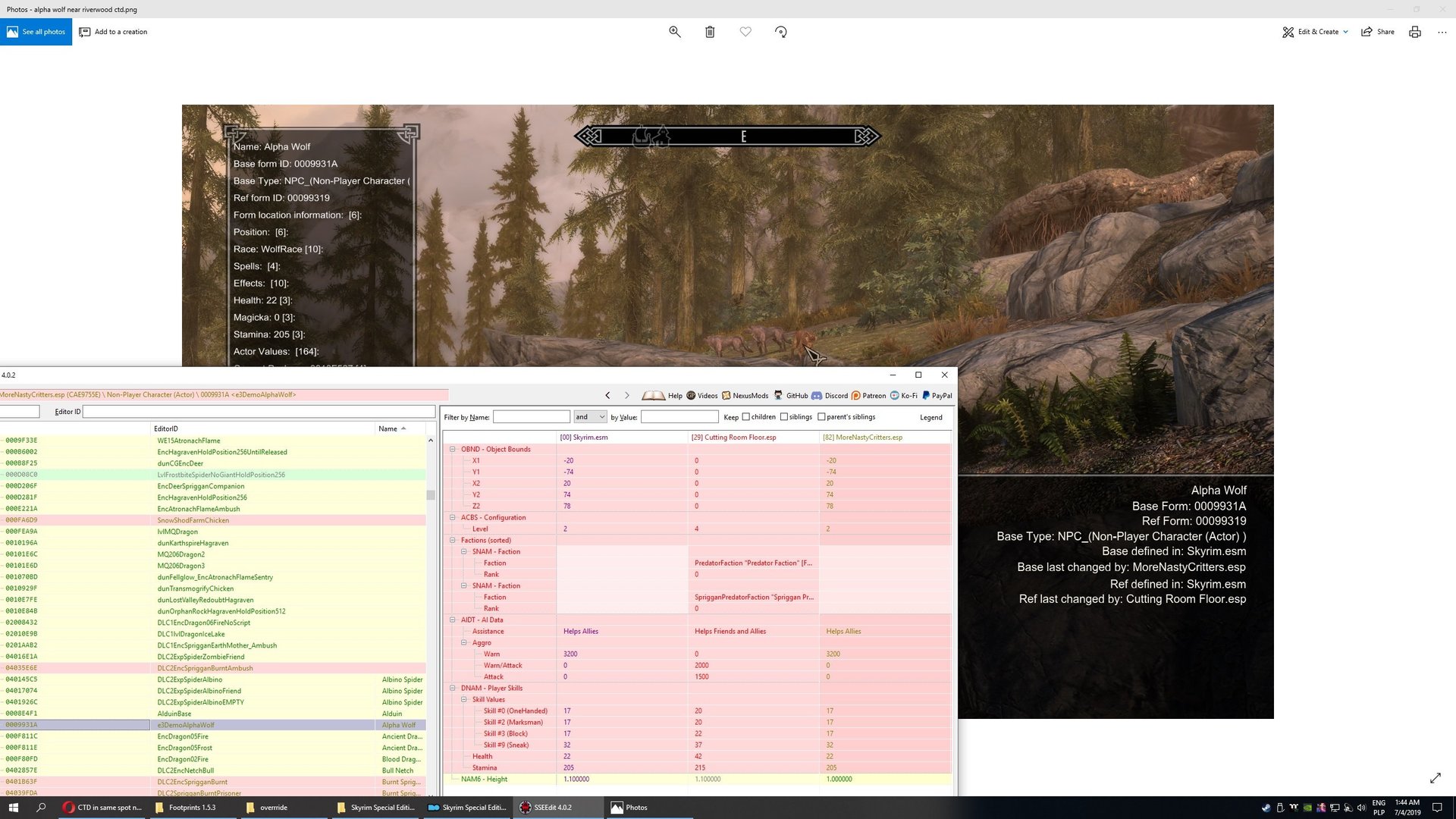Click the by Value input field
Viewport: 1456px width, 819px height.
pos(679,417)
